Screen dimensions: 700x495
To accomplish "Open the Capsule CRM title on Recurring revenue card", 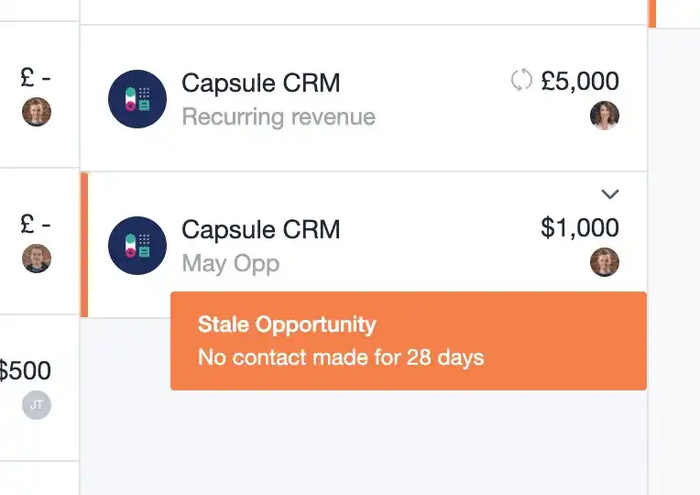I will [x=261, y=83].
